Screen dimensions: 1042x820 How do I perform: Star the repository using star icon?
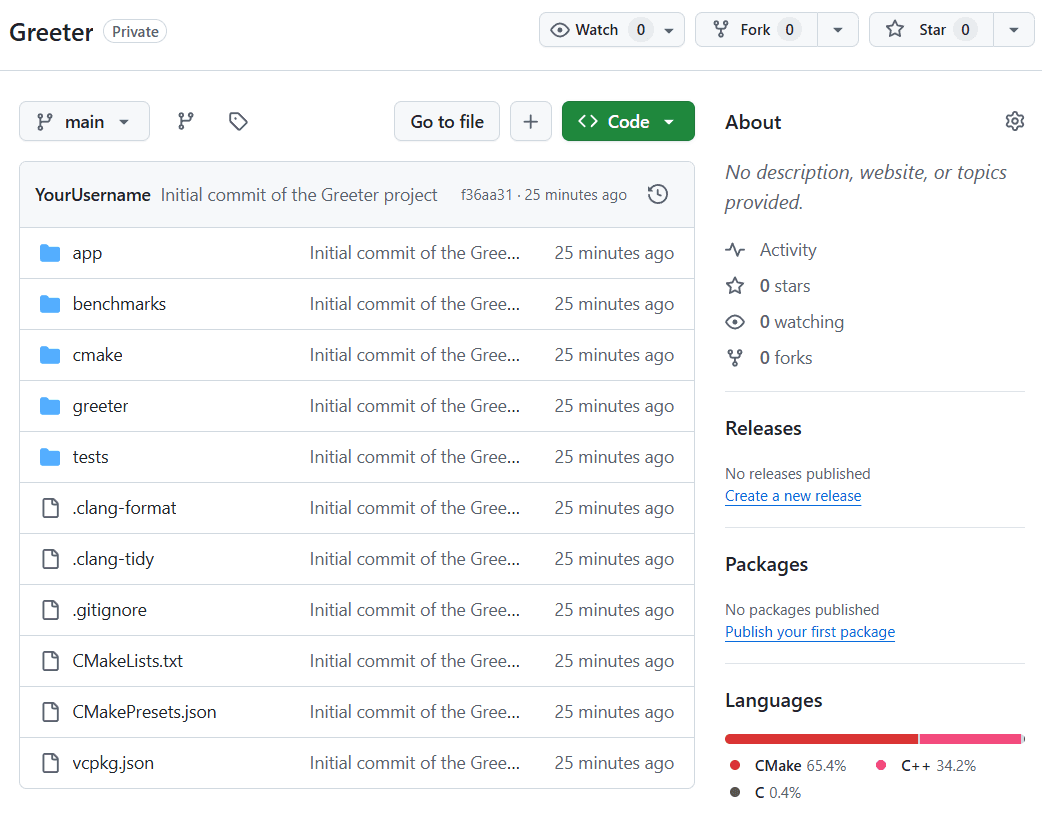[x=895, y=29]
